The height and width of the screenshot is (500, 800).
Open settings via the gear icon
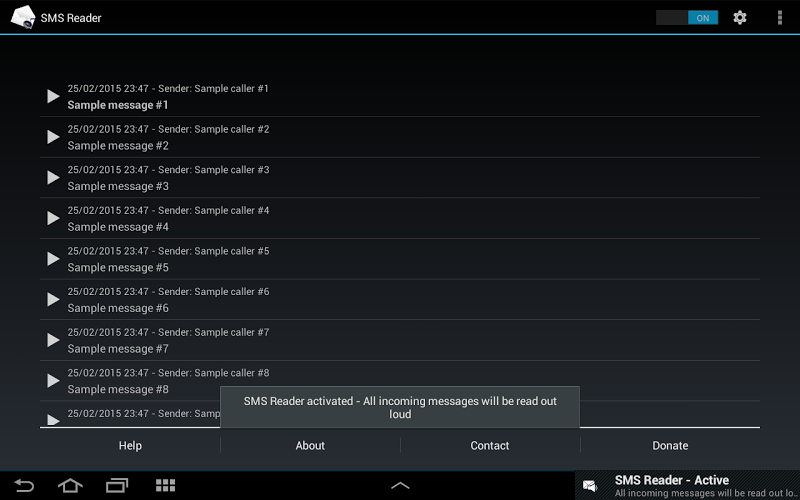(740, 18)
